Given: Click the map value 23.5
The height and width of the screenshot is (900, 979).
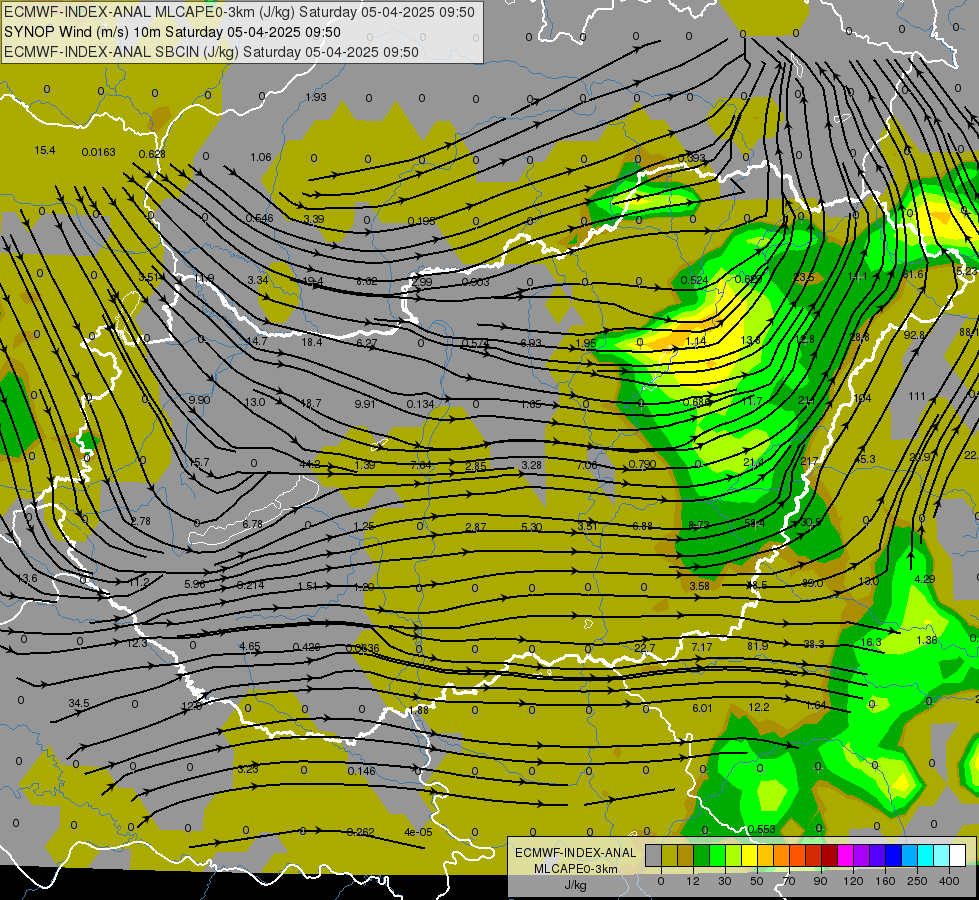Looking at the screenshot, I should click(804, 277).
